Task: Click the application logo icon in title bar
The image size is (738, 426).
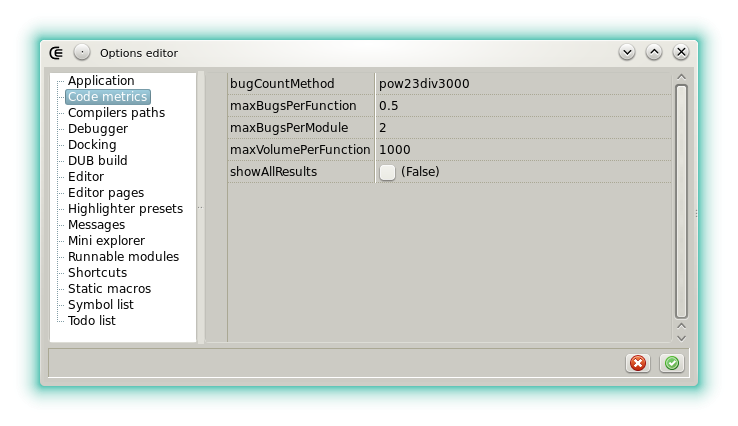Action: click(x=57, y=52)
